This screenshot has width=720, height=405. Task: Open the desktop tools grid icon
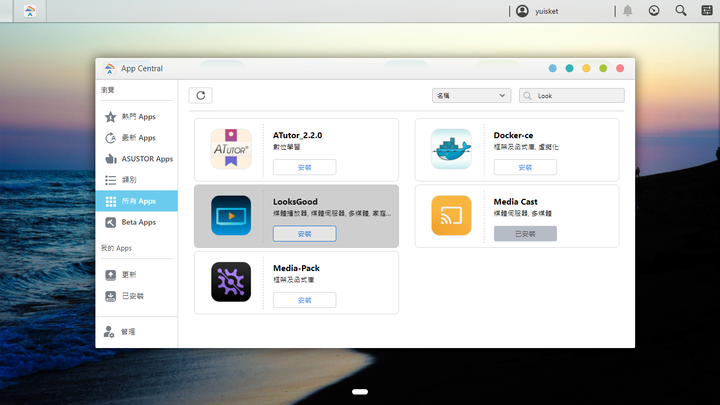(707, 11)
